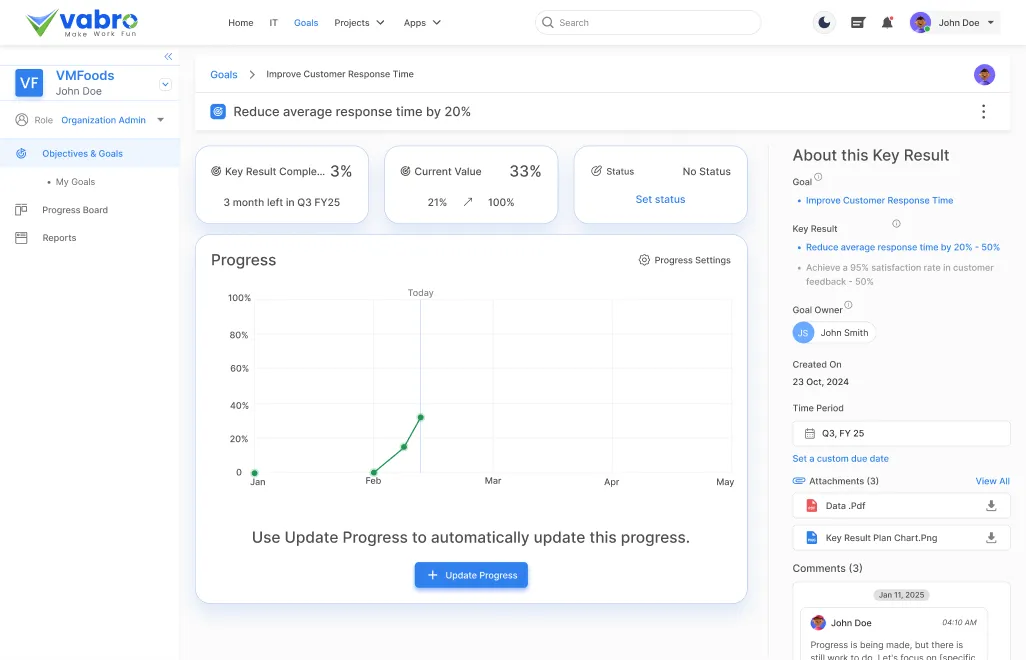Click the latest progress chart point
Screen dimensions: 1026x660
click(420, 417)
